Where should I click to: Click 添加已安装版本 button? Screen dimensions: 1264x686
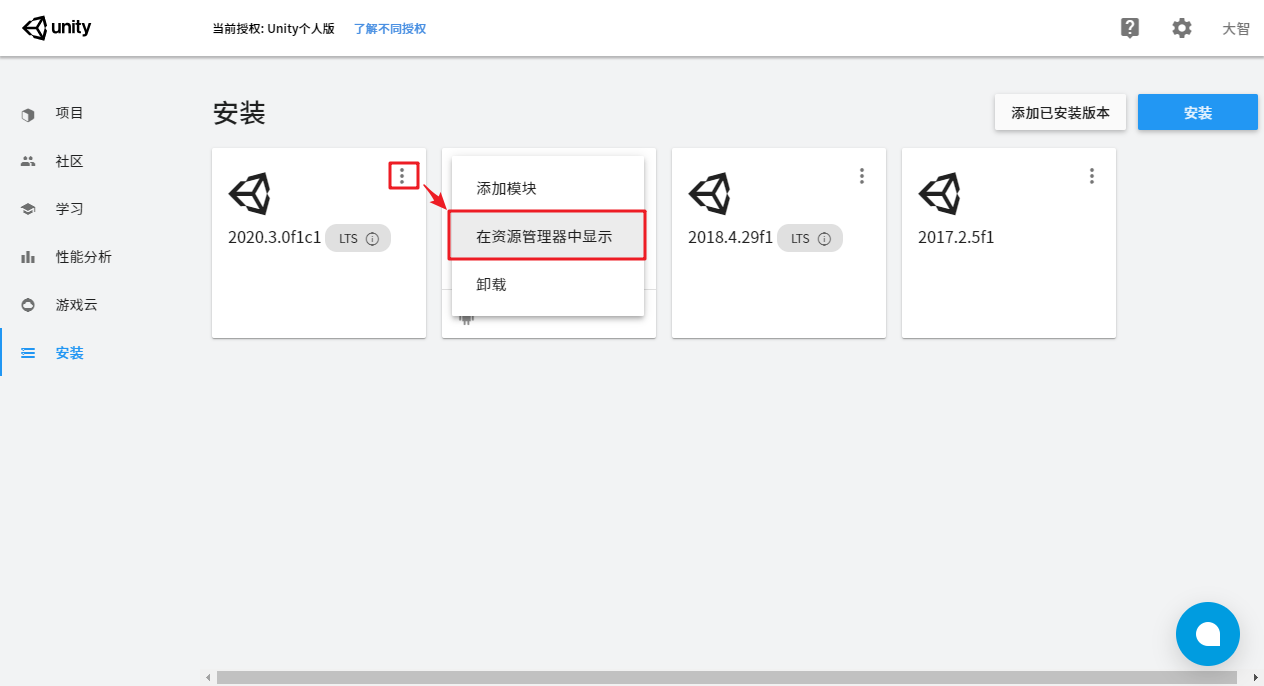(x=1060, y=113)
